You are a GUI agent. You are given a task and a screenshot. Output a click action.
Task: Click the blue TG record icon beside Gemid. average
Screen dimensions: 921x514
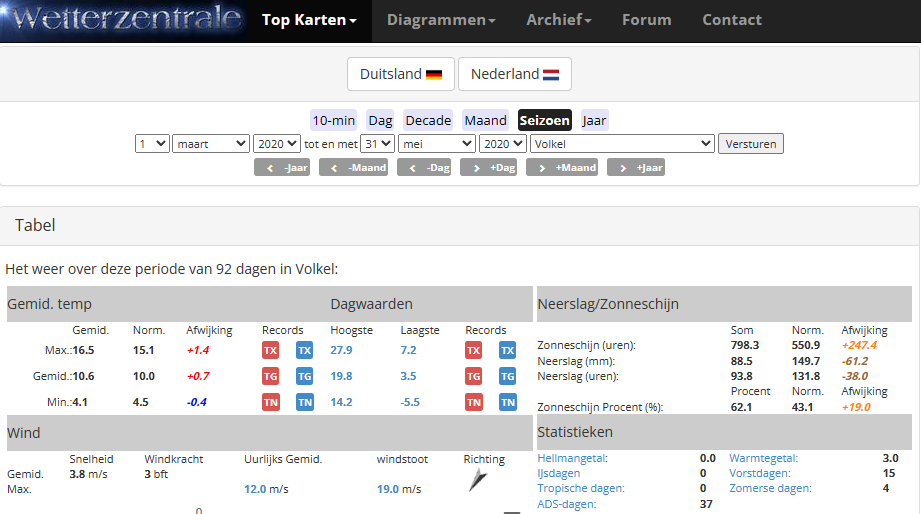click(x=304, y=377)
